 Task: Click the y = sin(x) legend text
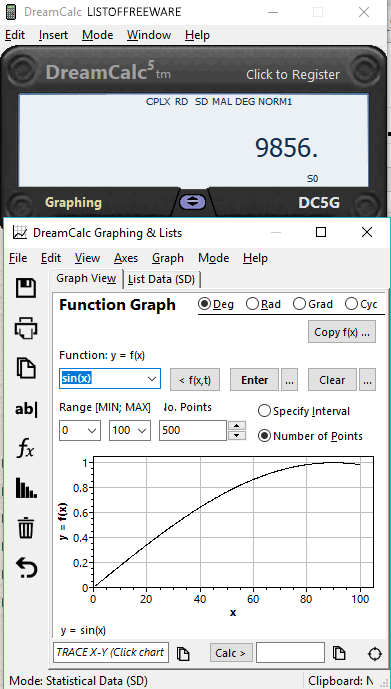click(x=83, y=630)
